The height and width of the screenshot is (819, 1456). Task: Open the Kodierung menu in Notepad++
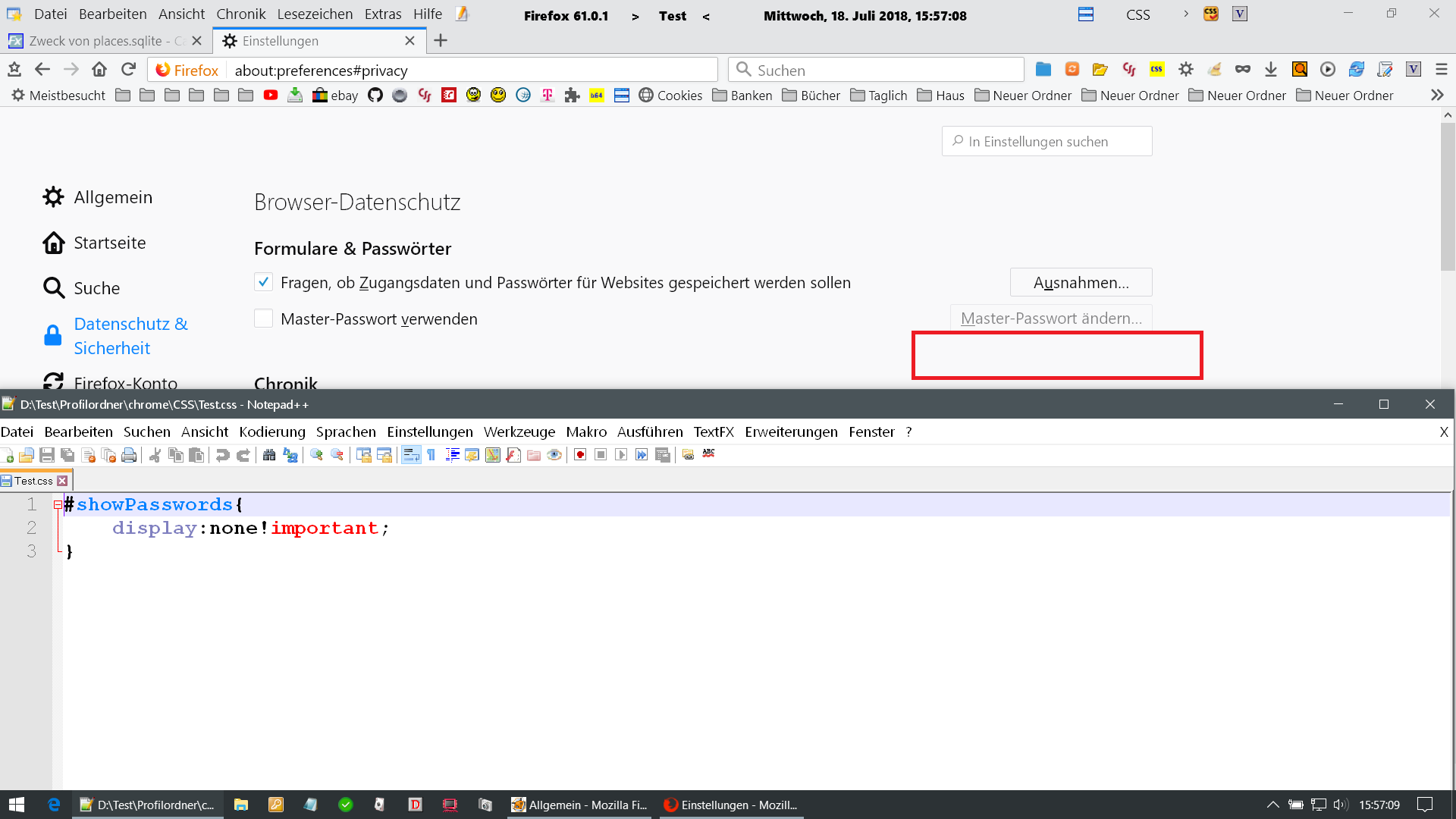pyautogui.click(x=271, y=431)
